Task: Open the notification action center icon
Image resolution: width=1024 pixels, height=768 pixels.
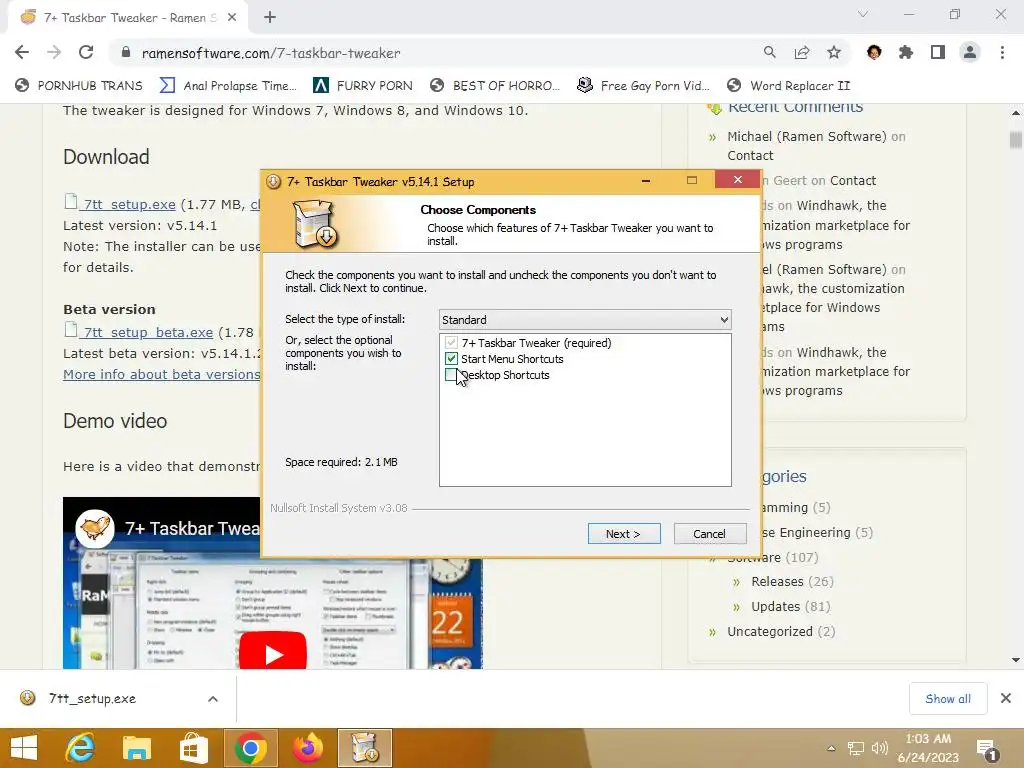Action: tap(987, 750)
